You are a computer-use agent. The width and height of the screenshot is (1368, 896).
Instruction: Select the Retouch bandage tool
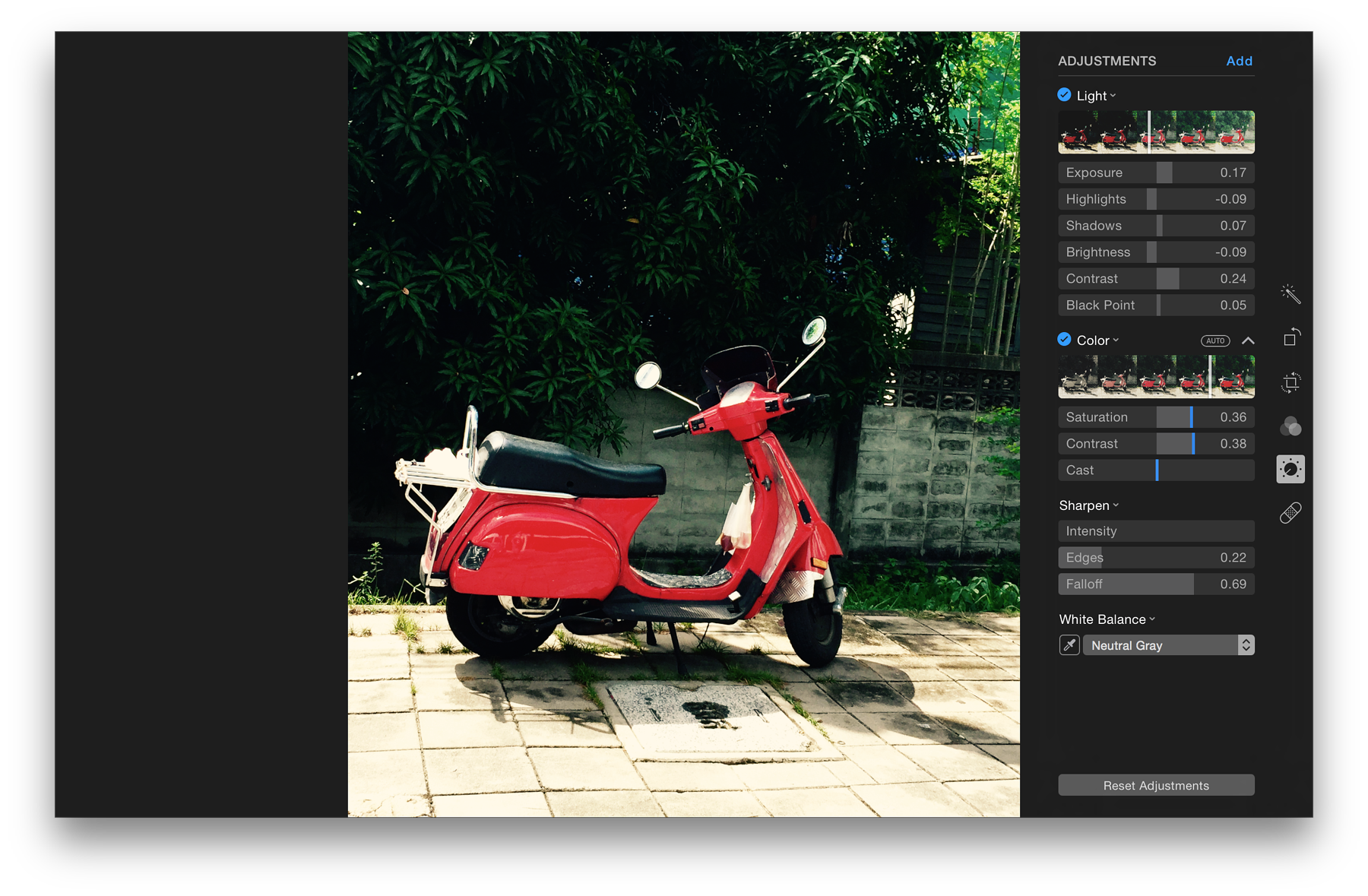tap(1290, 513)
